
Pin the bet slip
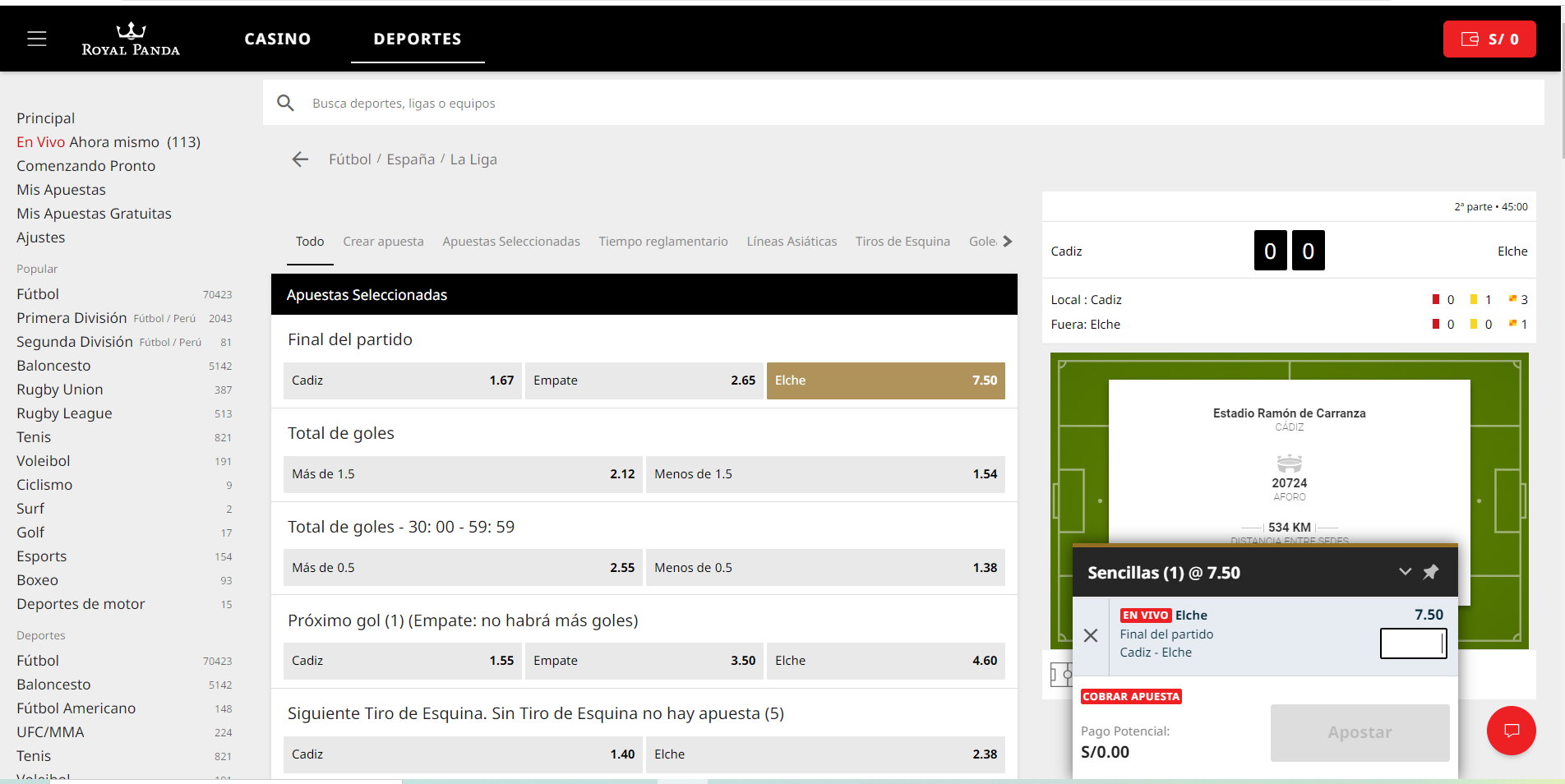[1431, 571]
